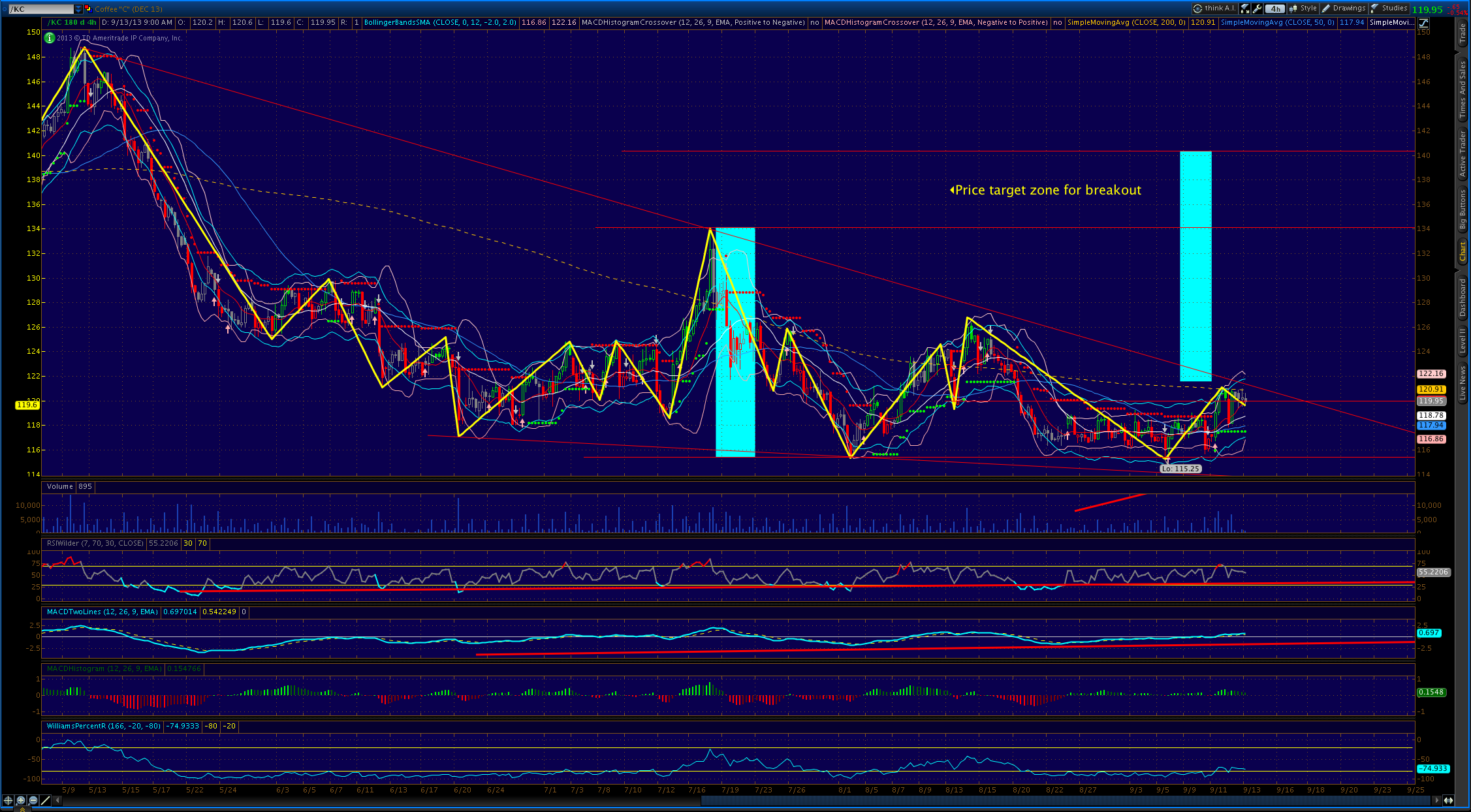Click the 55.2206 RSI value bubble
The width and height of the screenshot is (1471, 812).
(1432, 572)
